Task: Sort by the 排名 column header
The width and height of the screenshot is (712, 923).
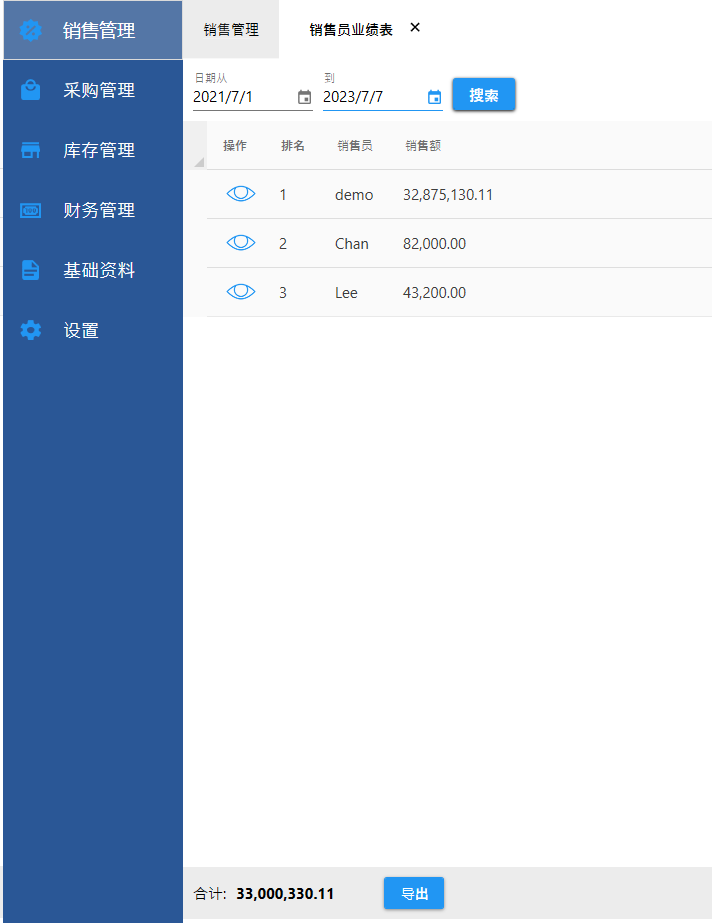Action: tap(293, 146)
